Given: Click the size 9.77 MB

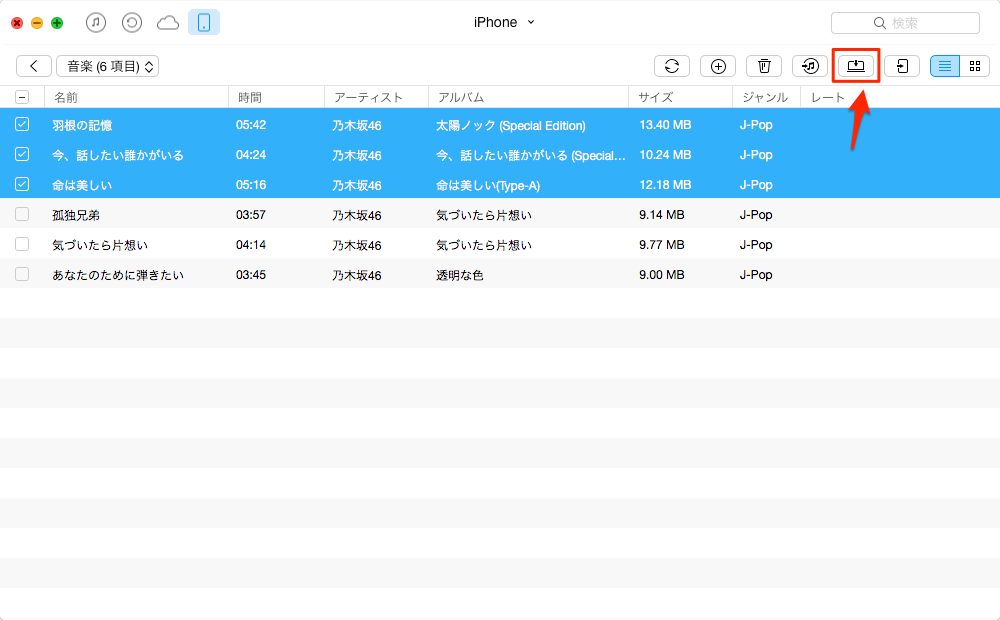Looking at the screenshot, I should (662, 245).
